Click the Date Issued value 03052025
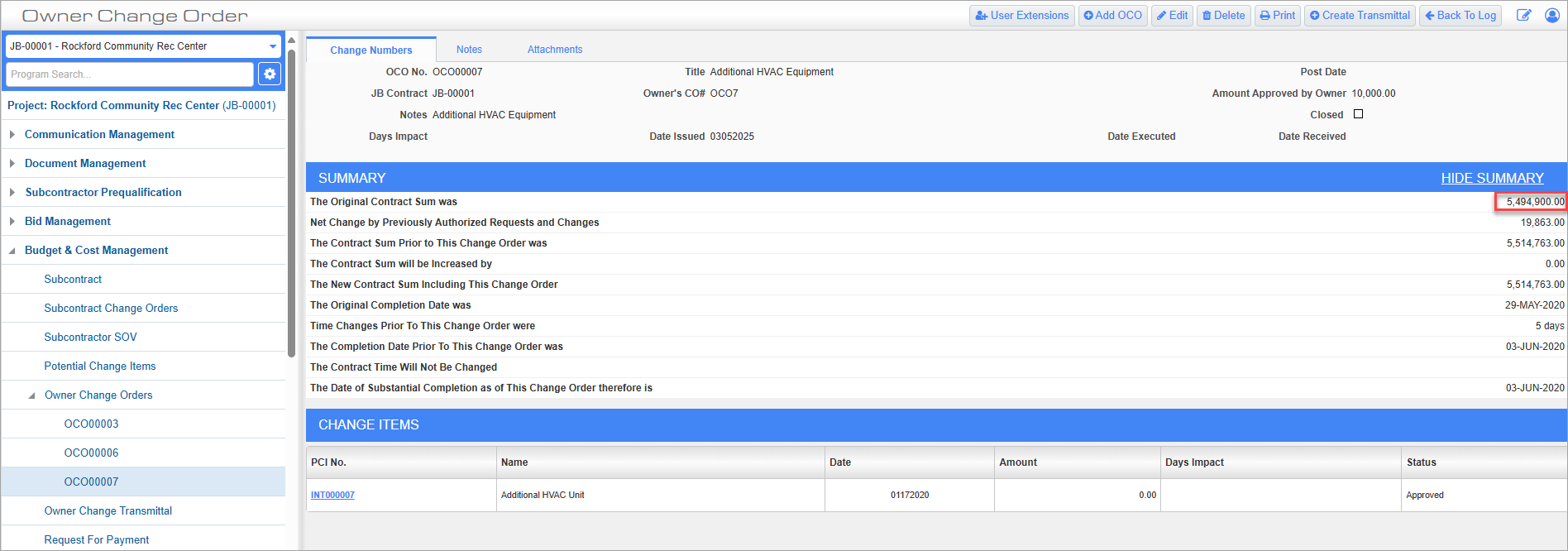 pyautogui.click(x=732, y=137)
